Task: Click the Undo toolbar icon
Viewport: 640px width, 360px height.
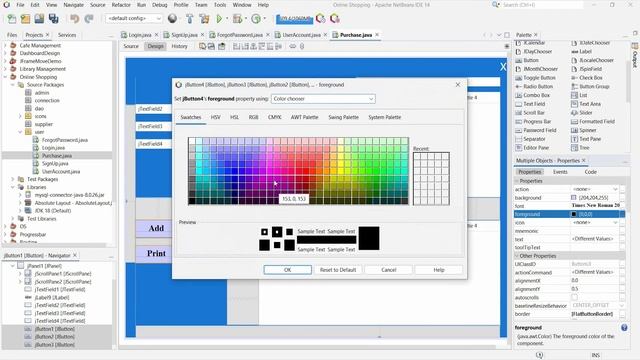Action: [74, 19]
